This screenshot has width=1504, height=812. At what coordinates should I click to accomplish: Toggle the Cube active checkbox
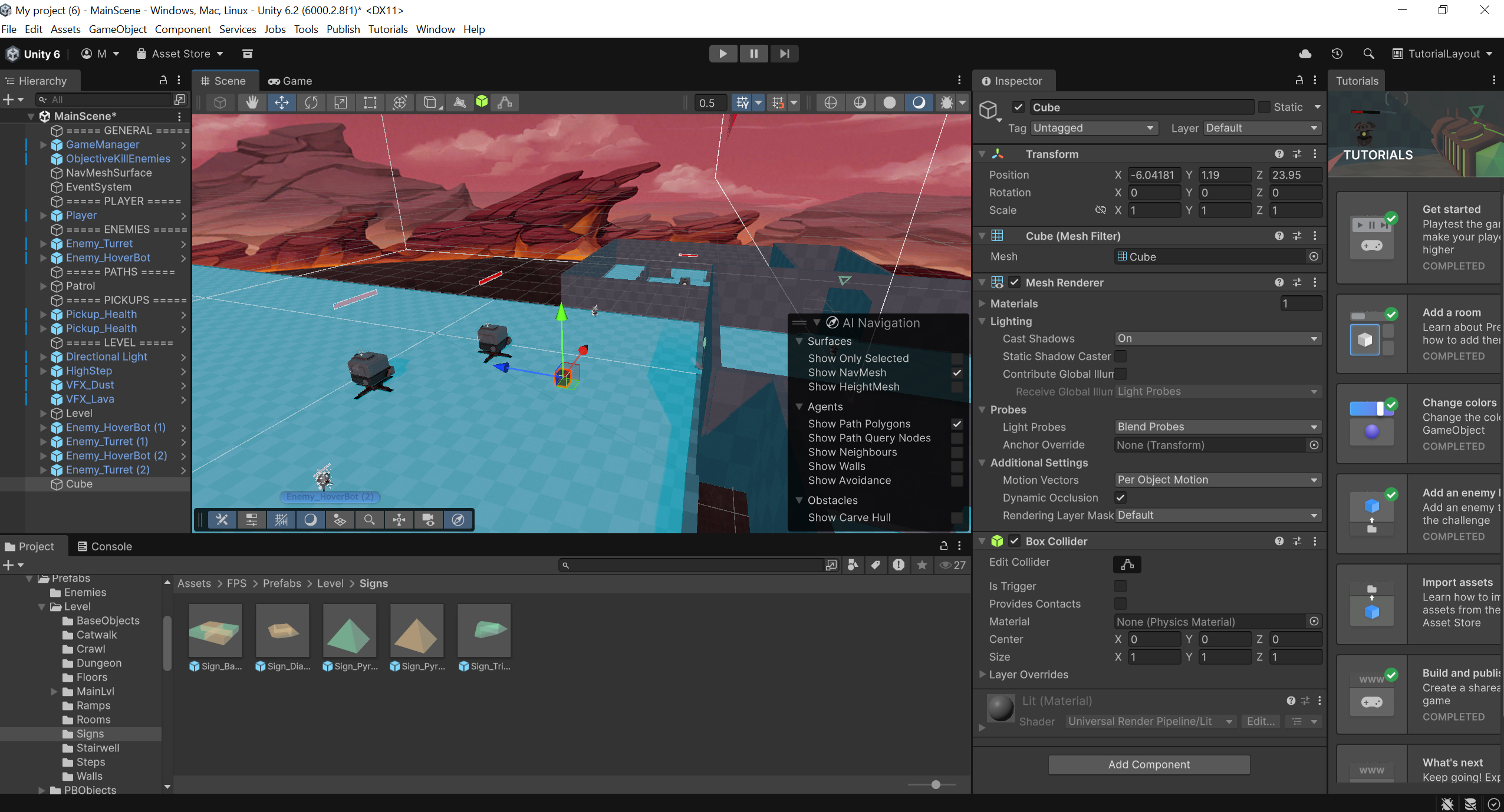[1018, 107]
